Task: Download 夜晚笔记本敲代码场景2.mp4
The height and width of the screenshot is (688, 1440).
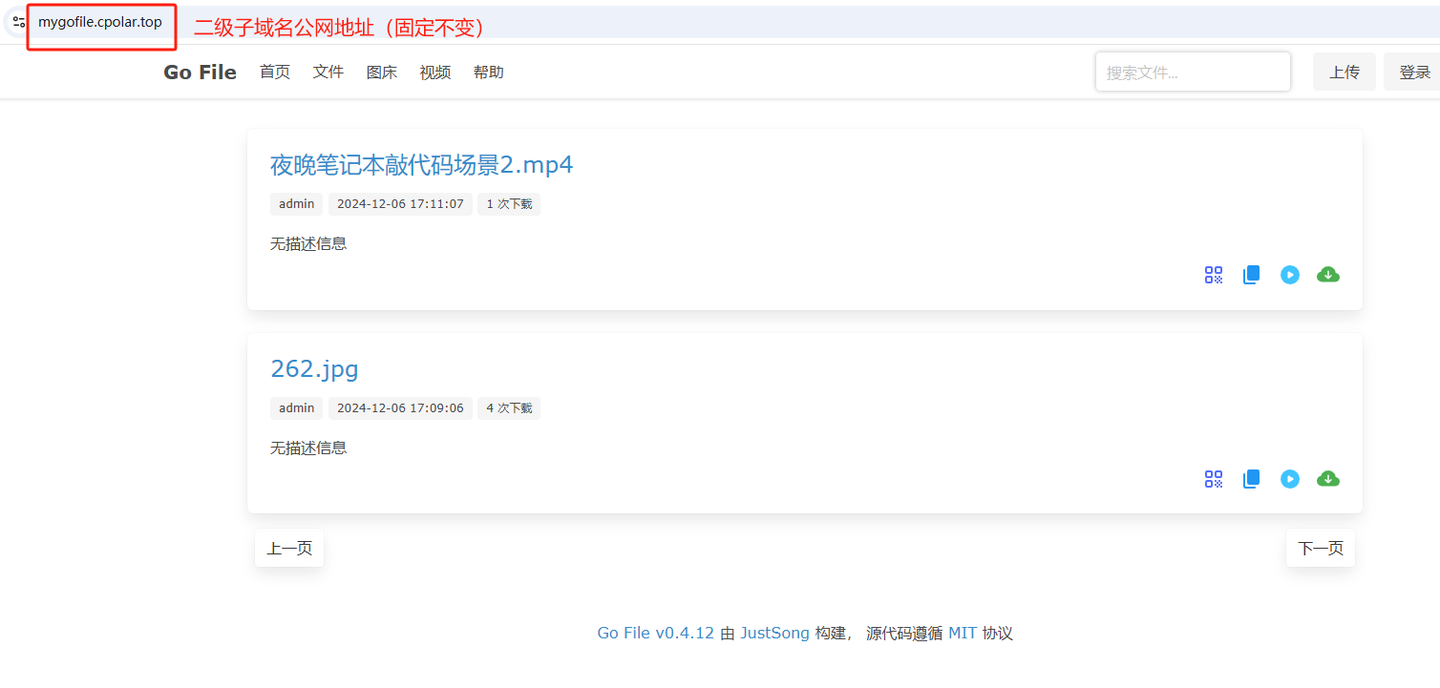Action: click(1328, 274)
